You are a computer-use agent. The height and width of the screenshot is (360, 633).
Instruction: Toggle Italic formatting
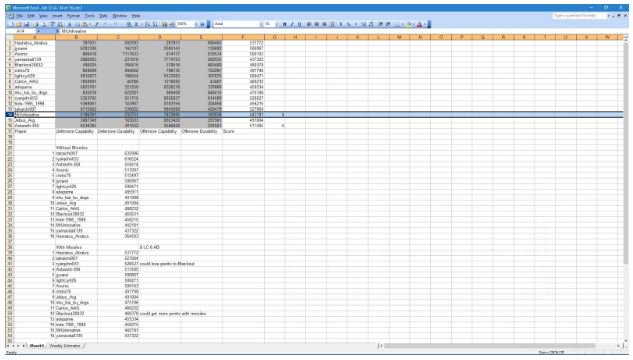(292, 24)
